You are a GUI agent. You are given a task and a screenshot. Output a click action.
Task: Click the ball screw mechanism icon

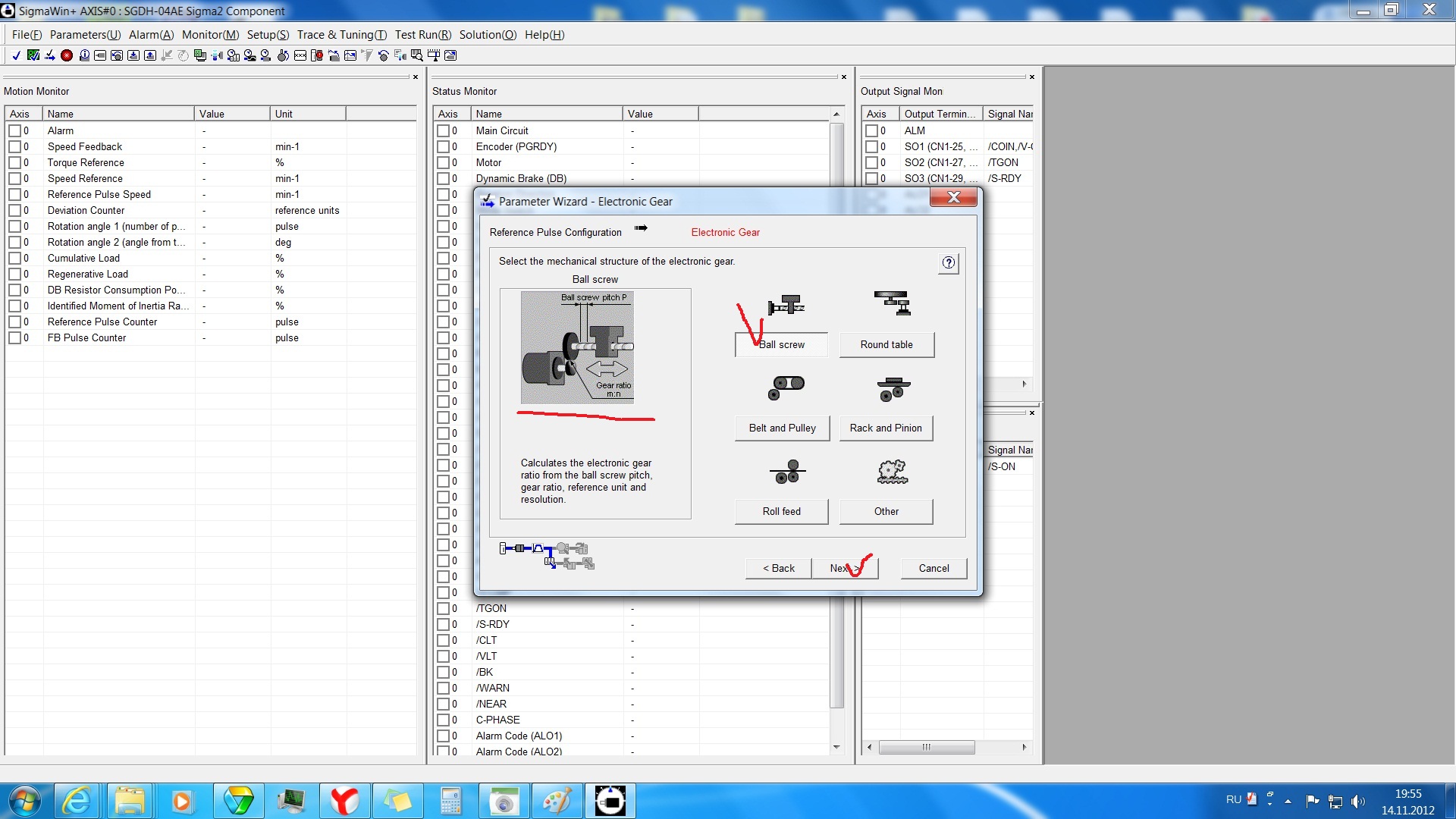pyautogui.click(x=786, y=305)
